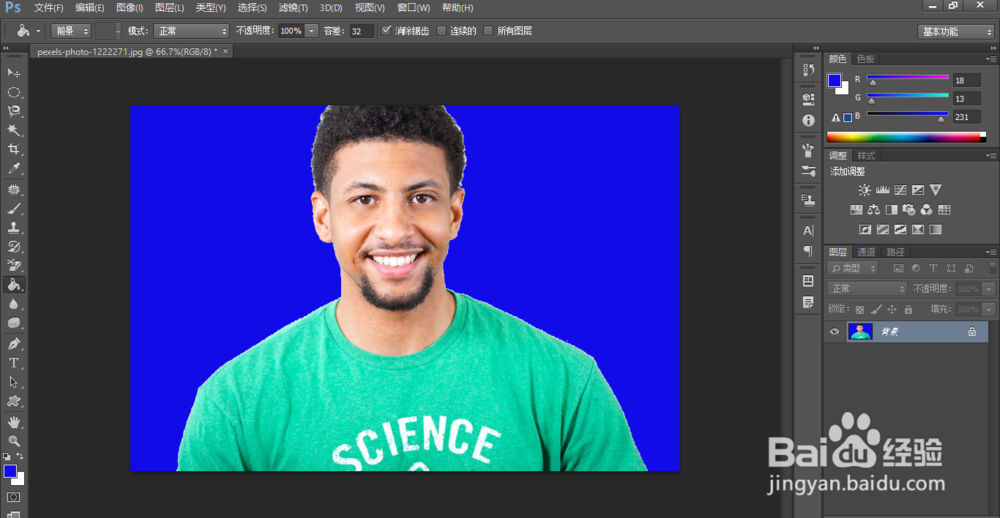Image resolution: width=1000 pixels, height=518 pixels.
Task: Swap foreground and background colors
Action: (x=20, y=456)
